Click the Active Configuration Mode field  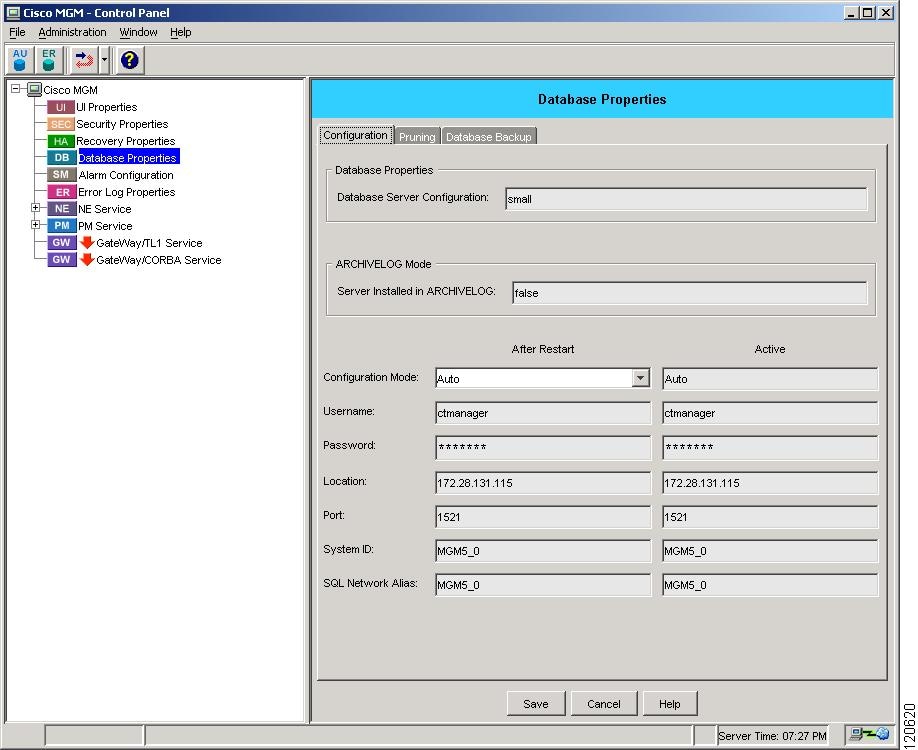[x=770, y=379]
